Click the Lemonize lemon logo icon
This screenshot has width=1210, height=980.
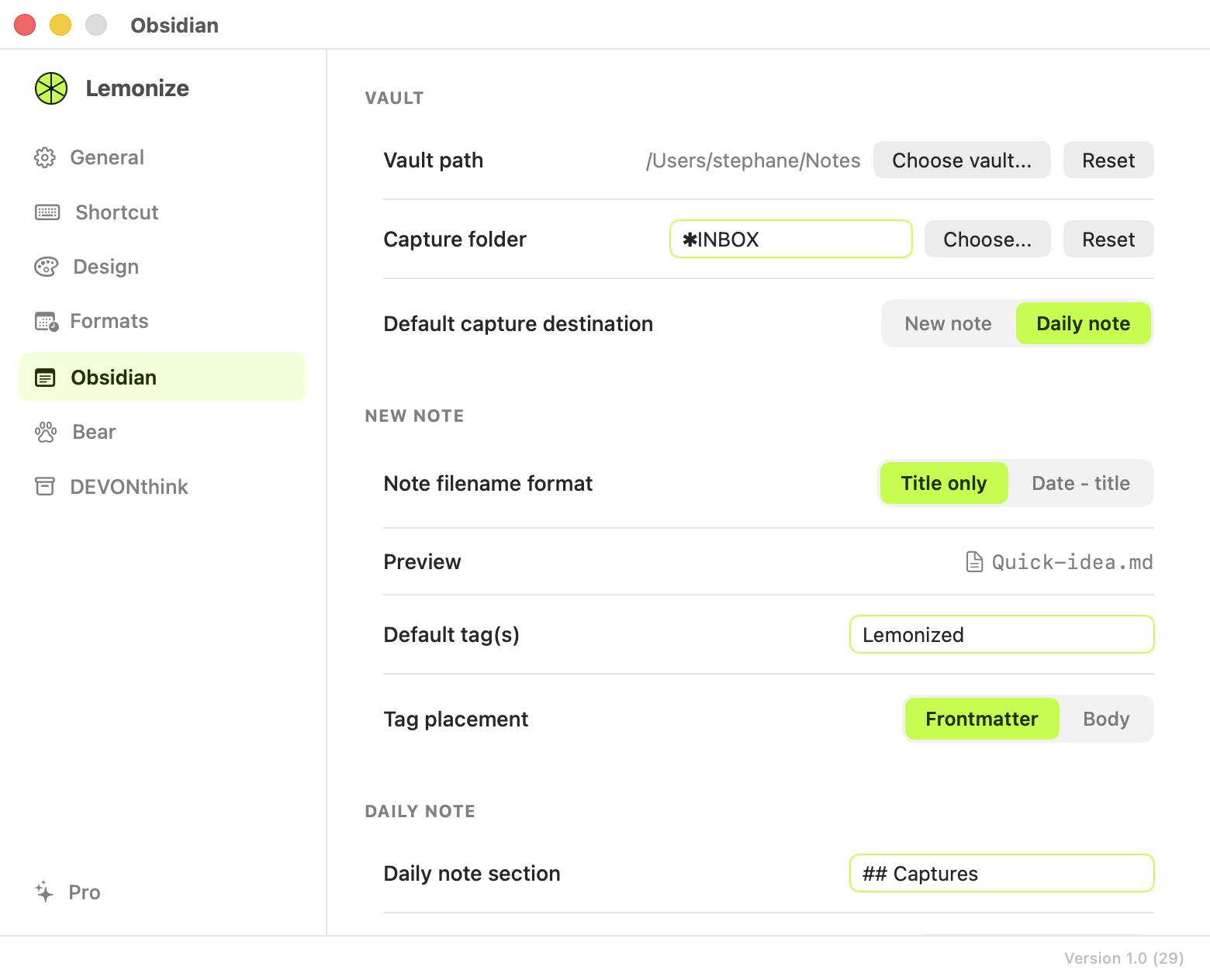coord(51,88)
